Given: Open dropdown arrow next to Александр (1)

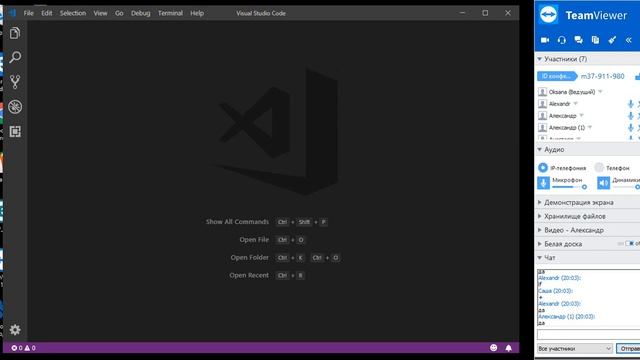Looking at the screenshot, I should click(x=590, y=127).
